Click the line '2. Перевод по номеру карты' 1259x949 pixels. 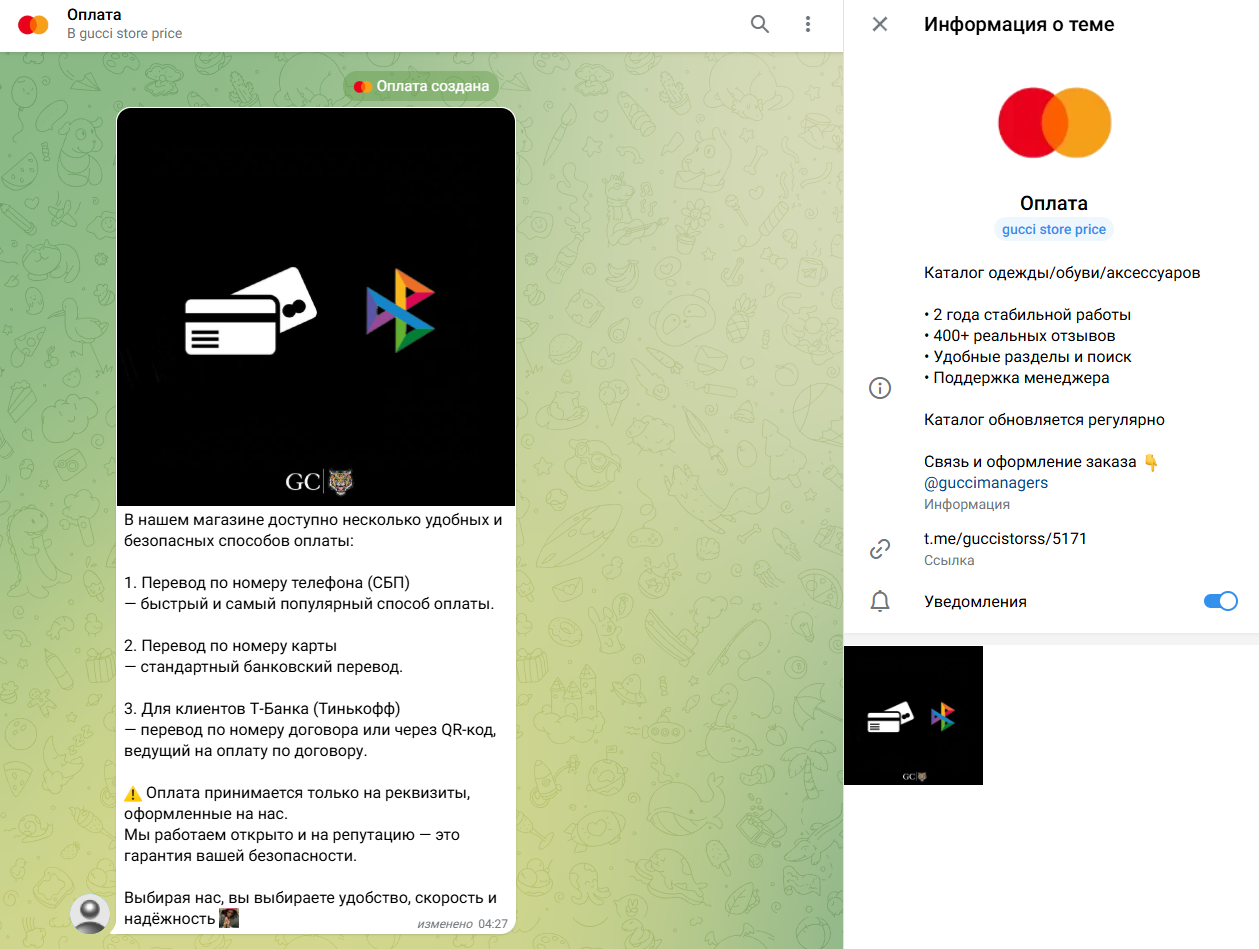(x=231, y=646)
